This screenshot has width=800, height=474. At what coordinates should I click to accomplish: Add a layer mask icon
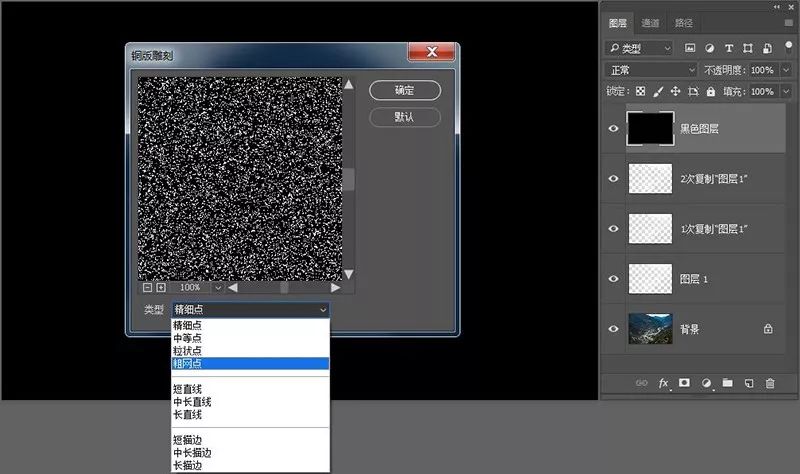point(684,383)
